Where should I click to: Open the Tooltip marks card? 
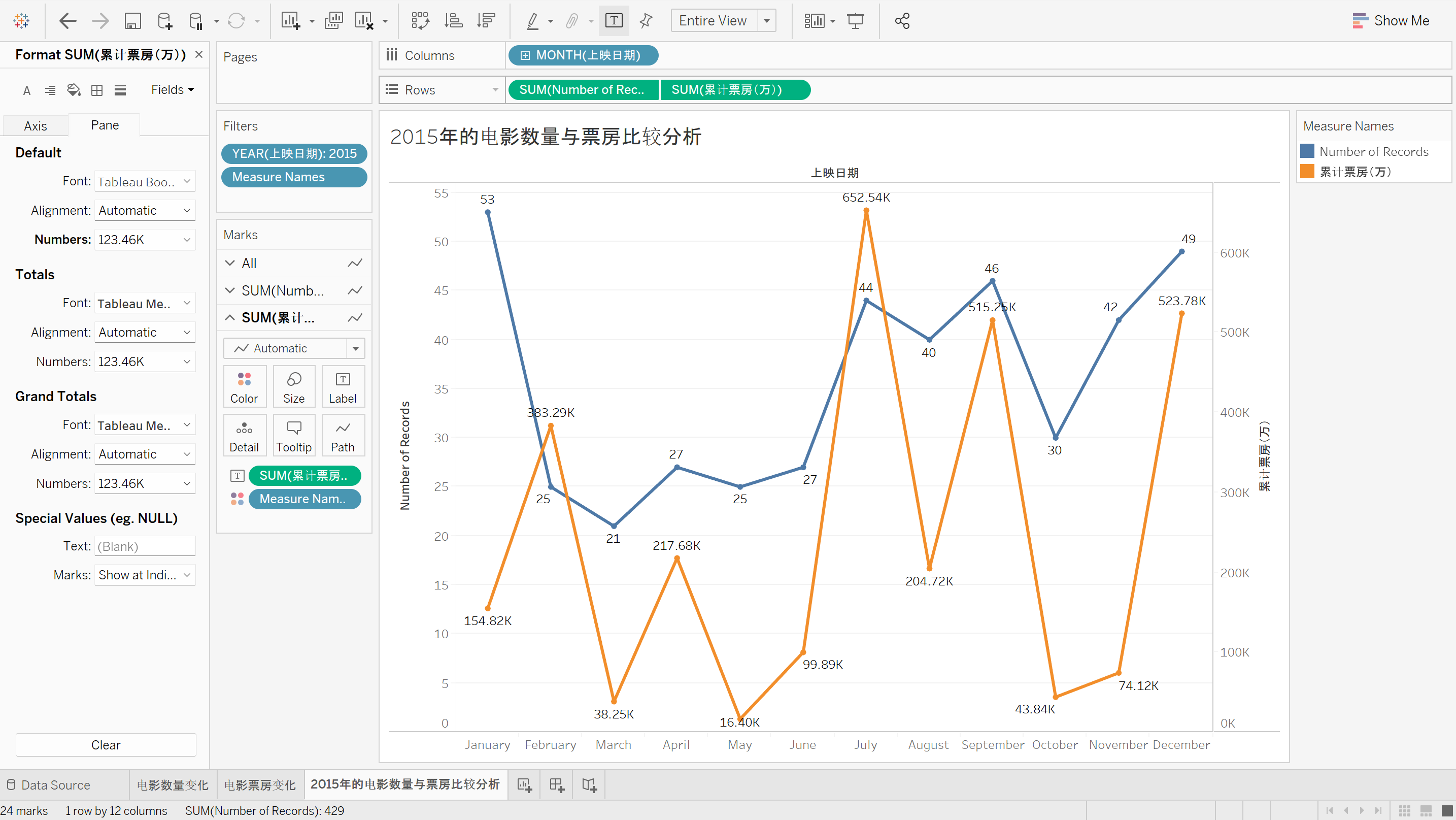coord(293,436)
